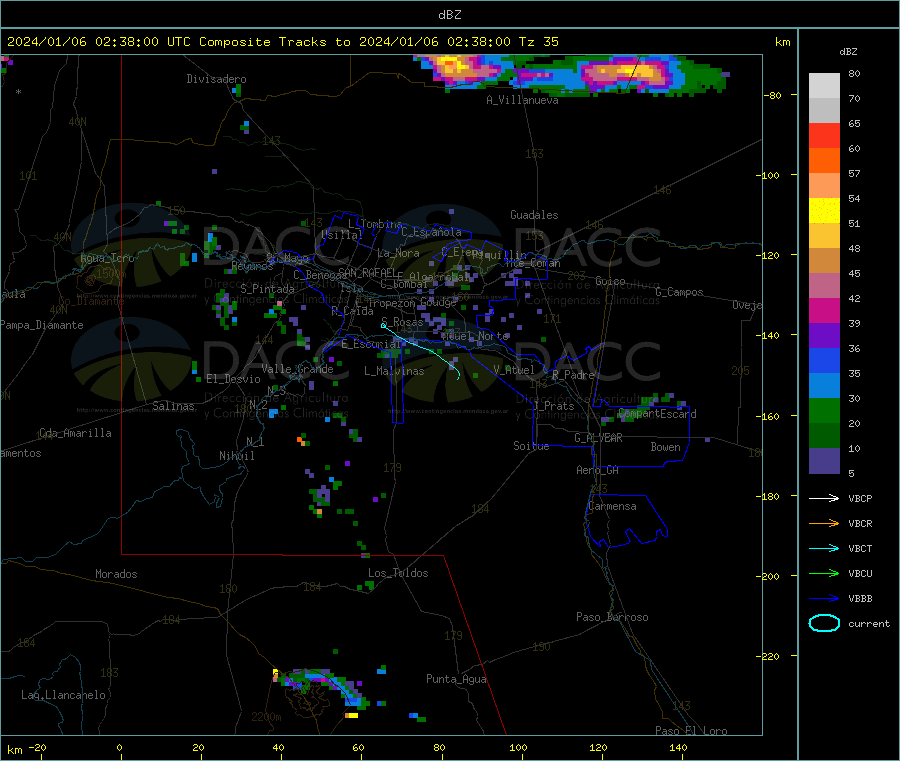Image resolution: width=900 pixels, height=761 pixels.
Task: Click the 'Bowen' map label
Action: 665,447
